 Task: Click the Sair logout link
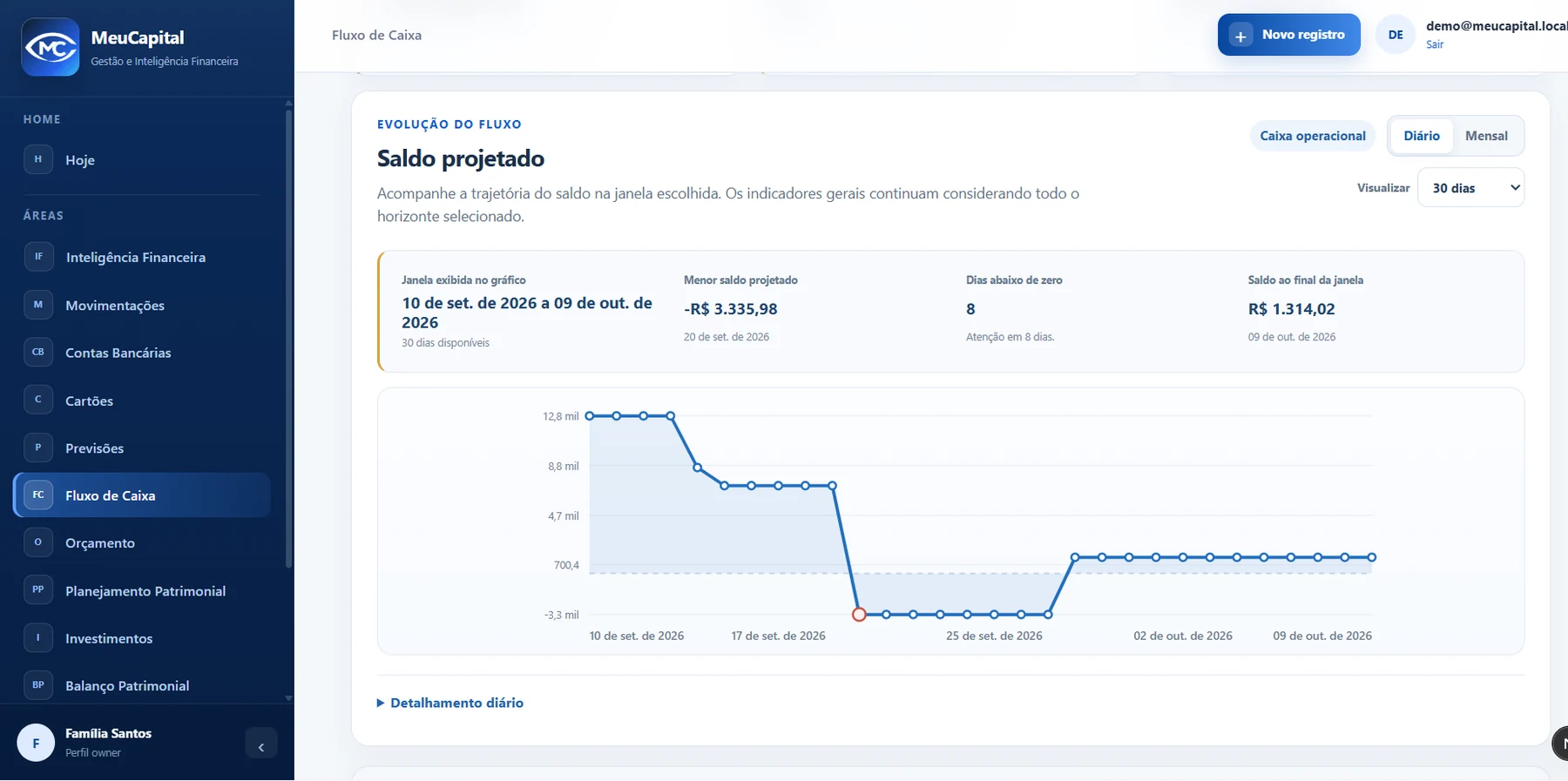coord(1435,44)
